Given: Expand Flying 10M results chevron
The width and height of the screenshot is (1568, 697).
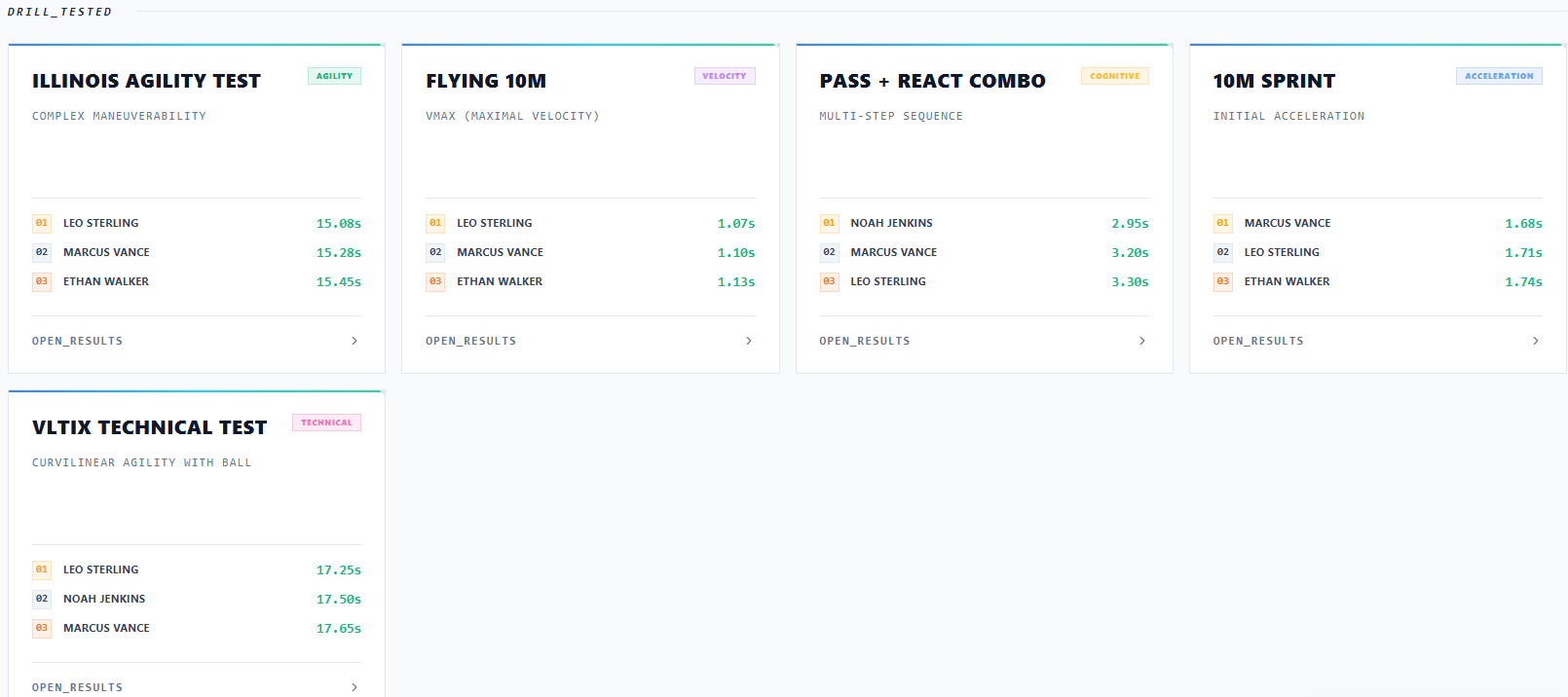Looking at the screenshot, I should [x=749, y=341].
